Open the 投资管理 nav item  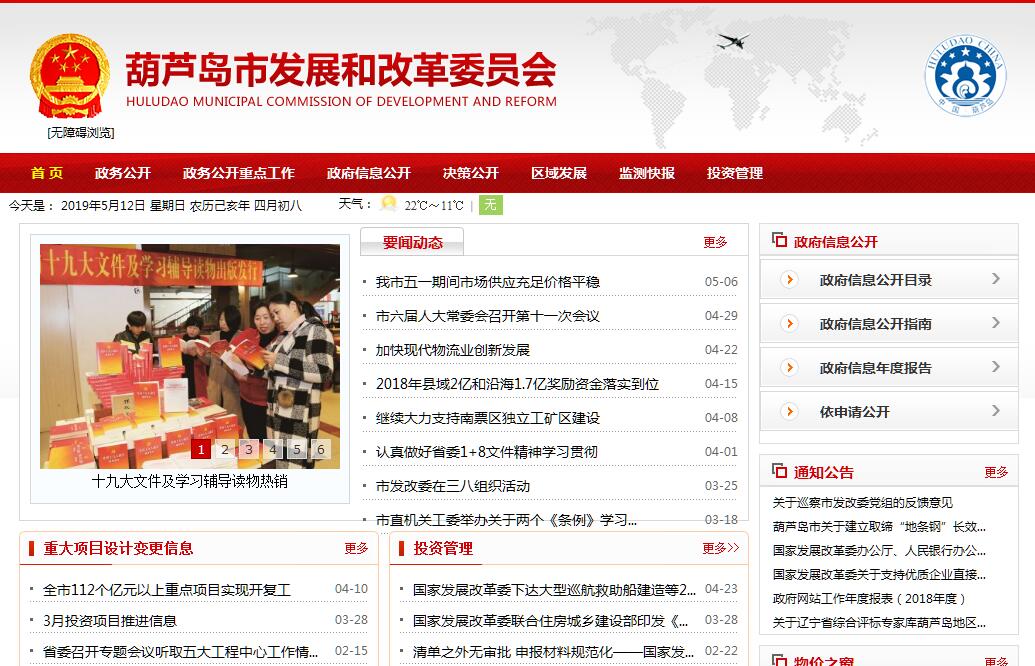tap(735, 173)
